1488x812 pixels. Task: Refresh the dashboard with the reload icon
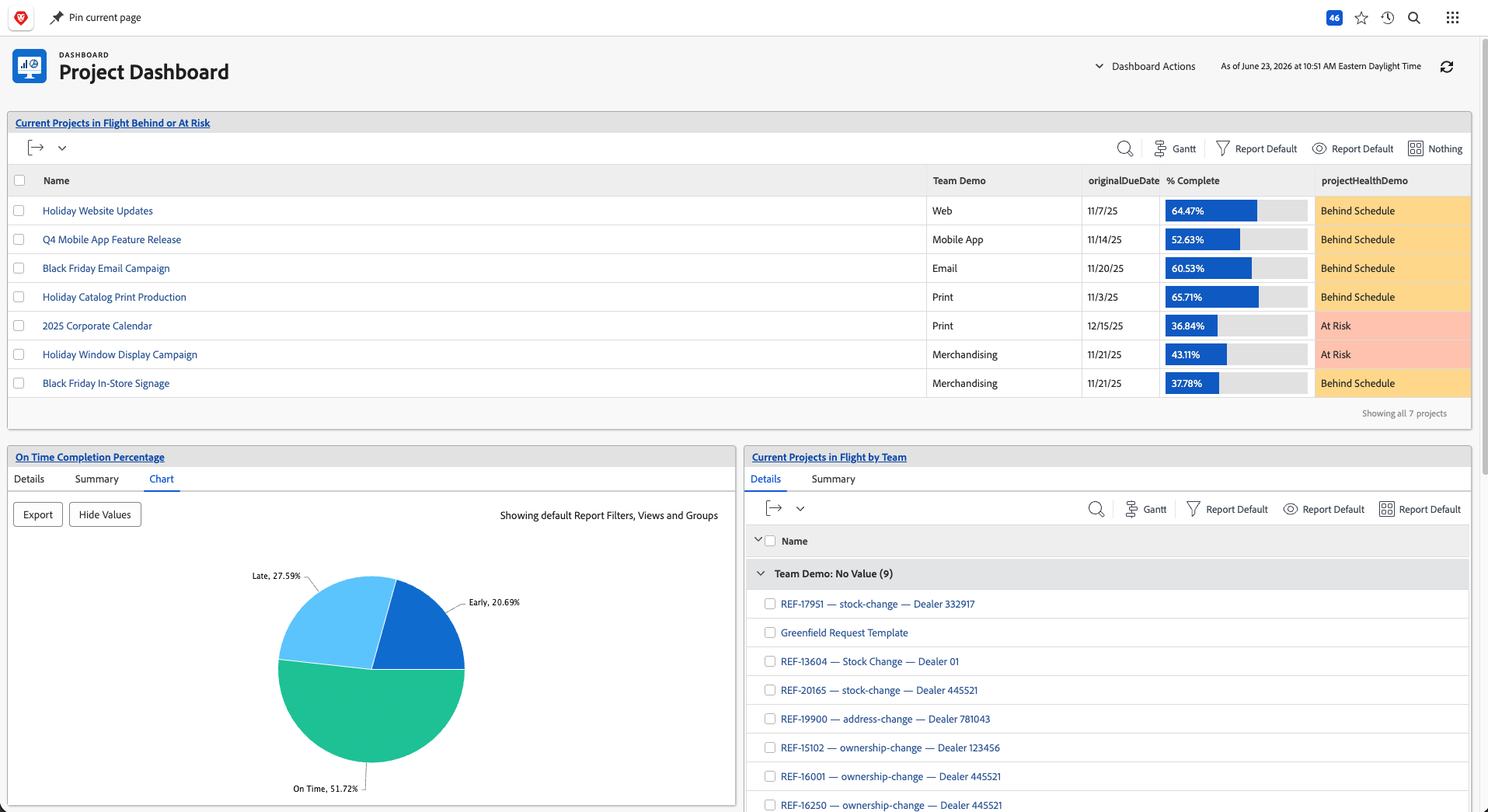coord(1447,67)
